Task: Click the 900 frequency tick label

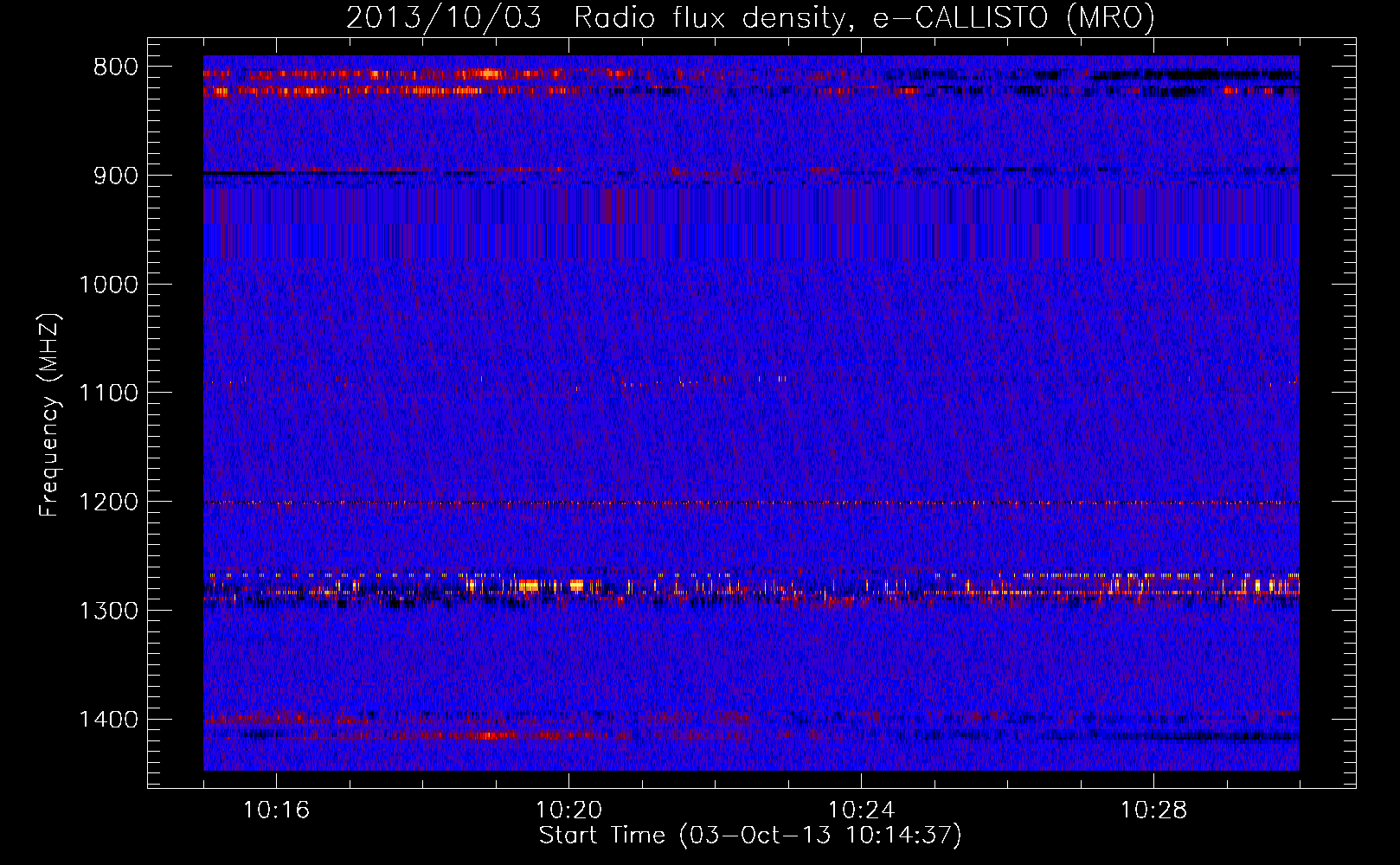Action: coord(115,176)
